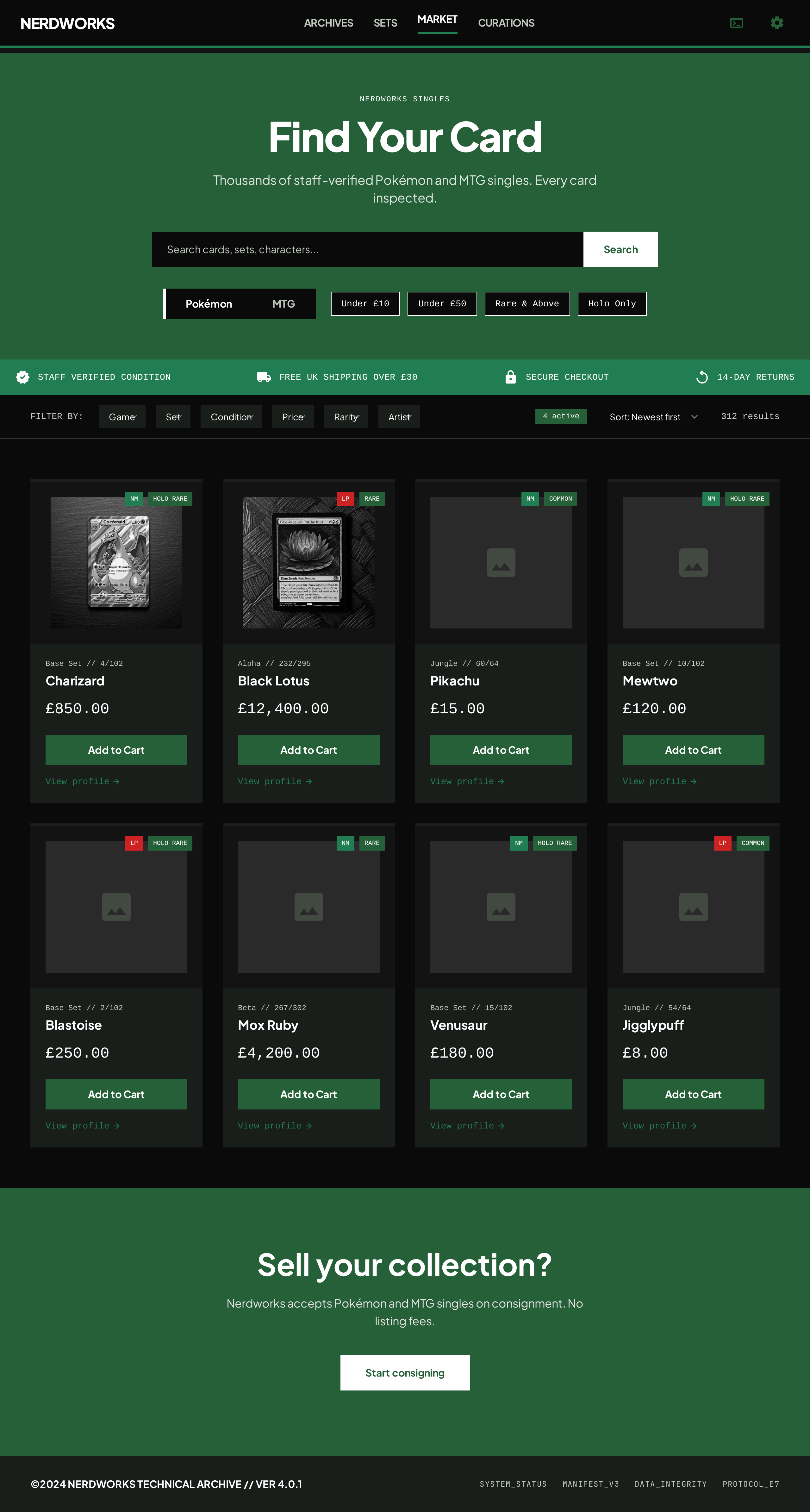The width and height of the screenshot is (810, 1512).
Task: Click the 14-day returns arrow icon
Action: click(x=701, y=377)
